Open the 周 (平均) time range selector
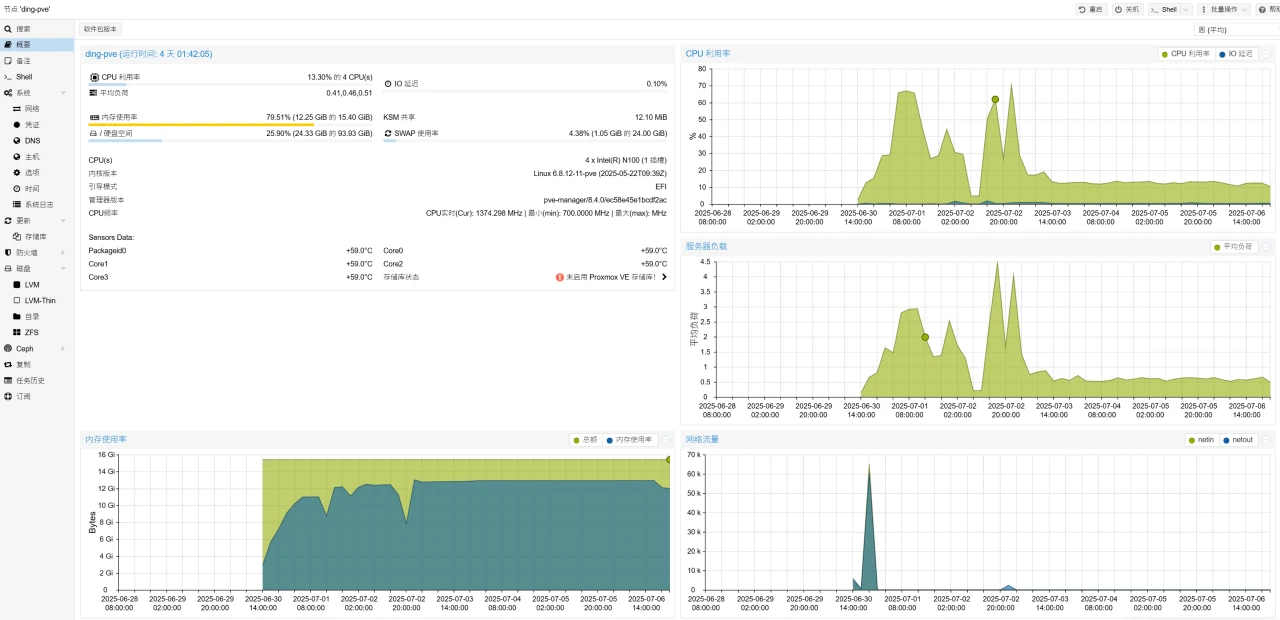This screenshot has height=620, width=1280. coord(1235,30)
